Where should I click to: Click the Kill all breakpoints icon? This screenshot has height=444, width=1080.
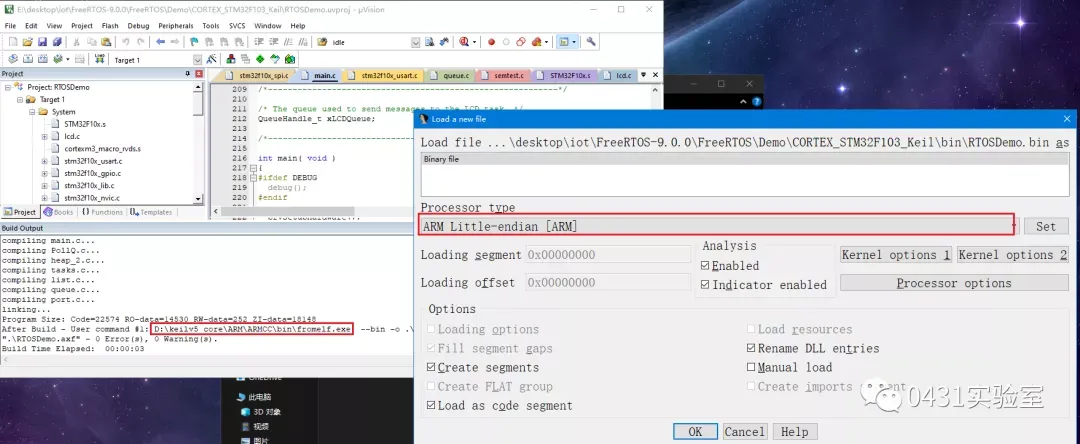pyautogui.click(x=536, y=42)
